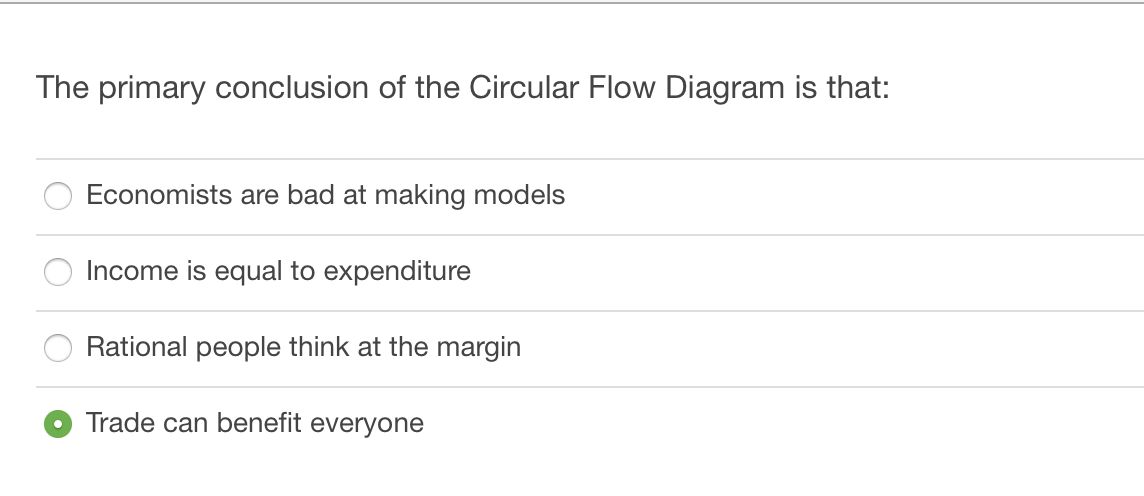Click the word 'primary' in the question

(x=152, y=89)
